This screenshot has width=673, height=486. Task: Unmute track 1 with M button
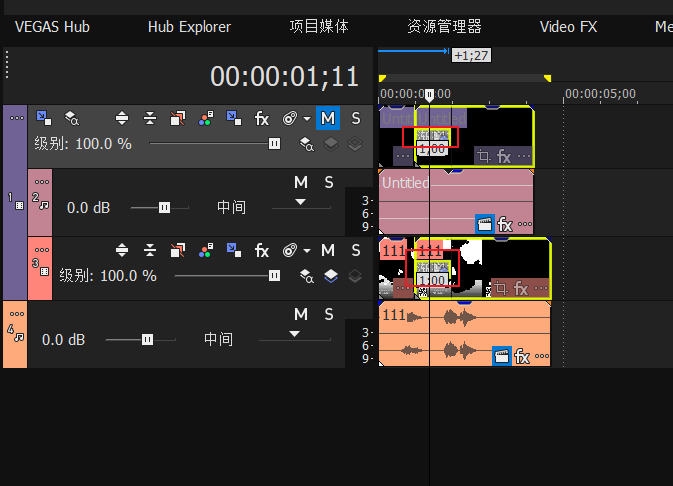click(328, 118)
